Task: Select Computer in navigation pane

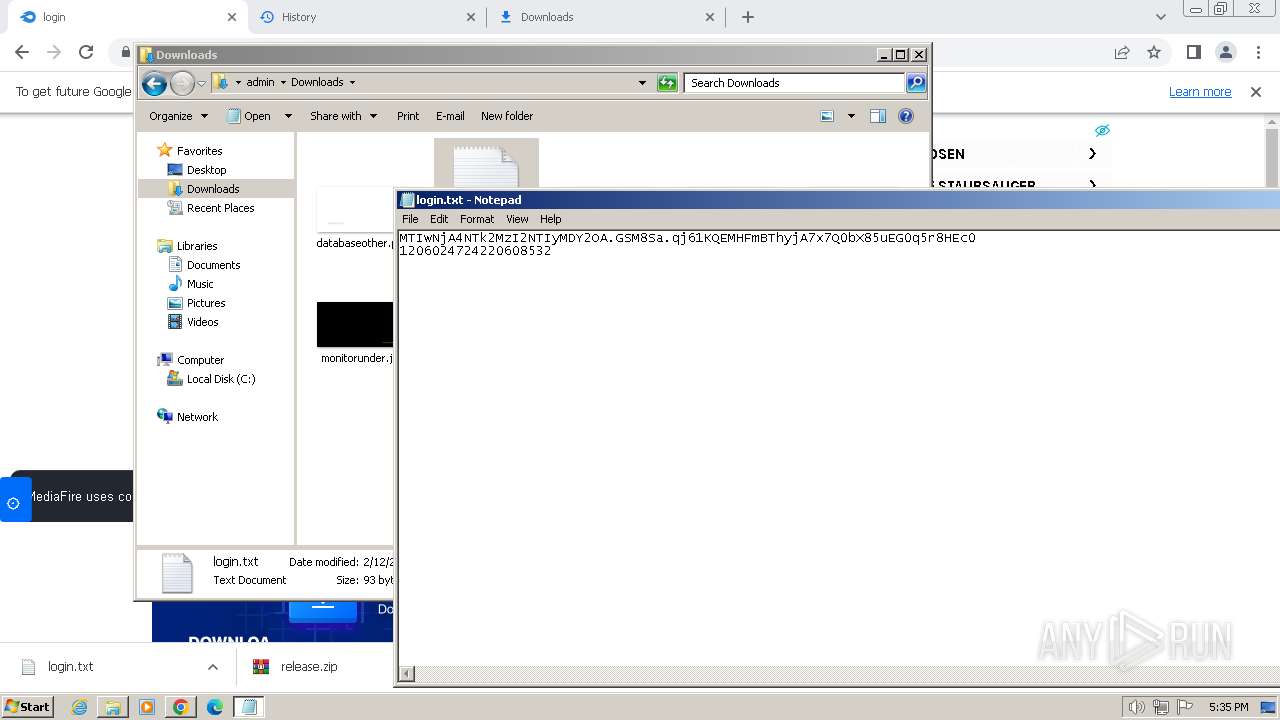Action: 190,360
